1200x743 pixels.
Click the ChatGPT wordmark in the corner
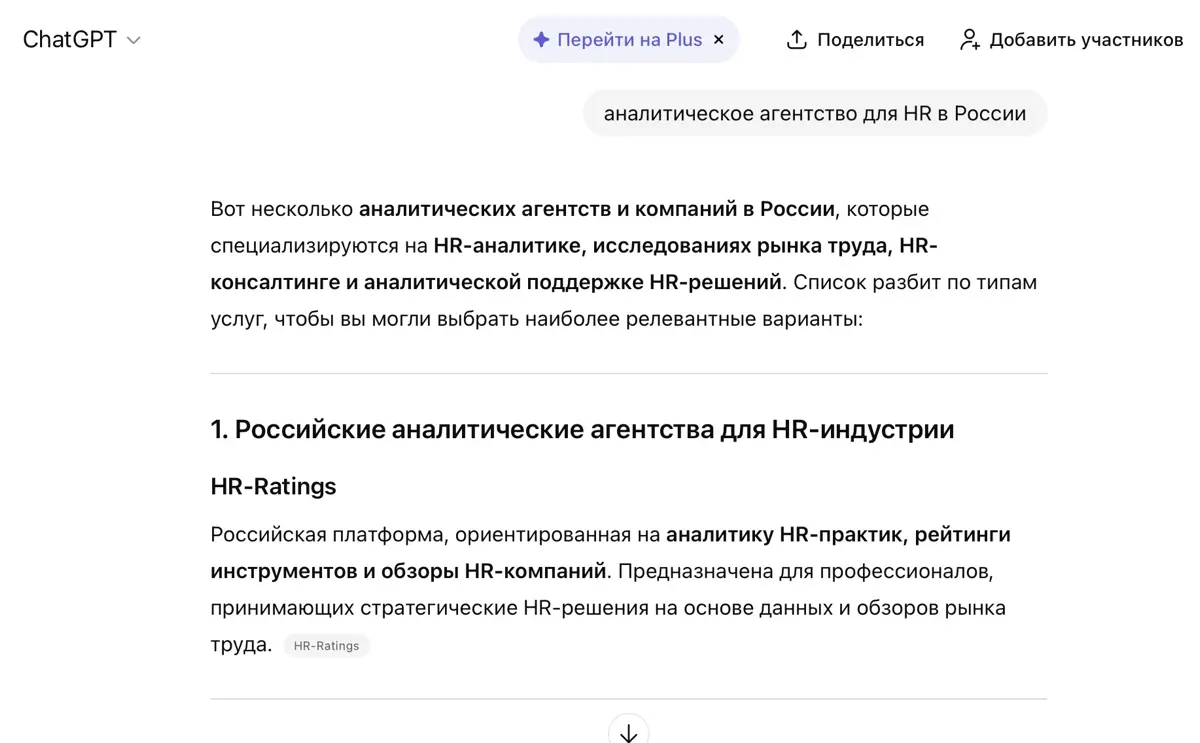click(x=69, y=39)
